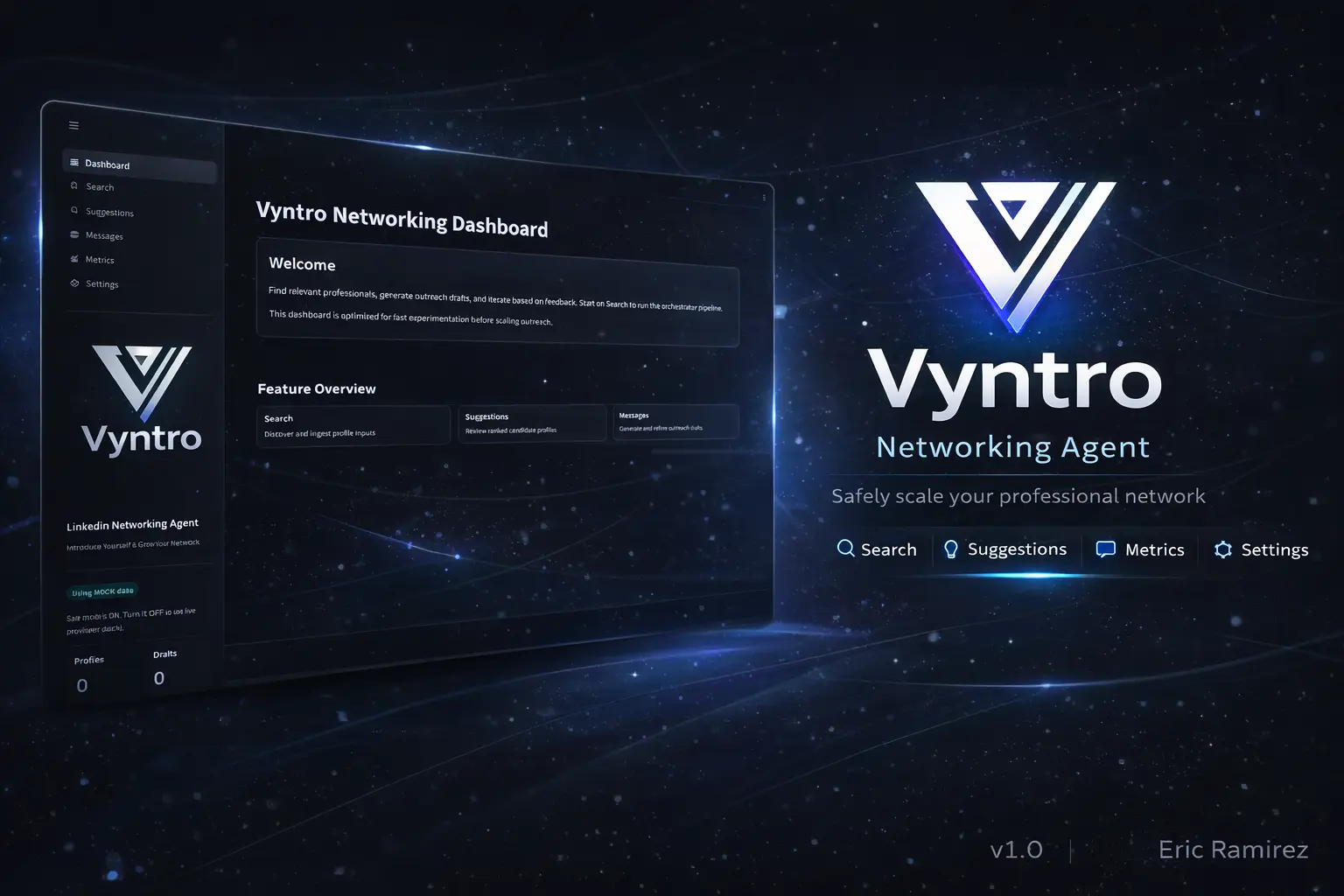This screenshot has width=1344, height=896.
Task: Click the Suggestions lightbulb icon in the bottom bar
Action: [951, 549]
